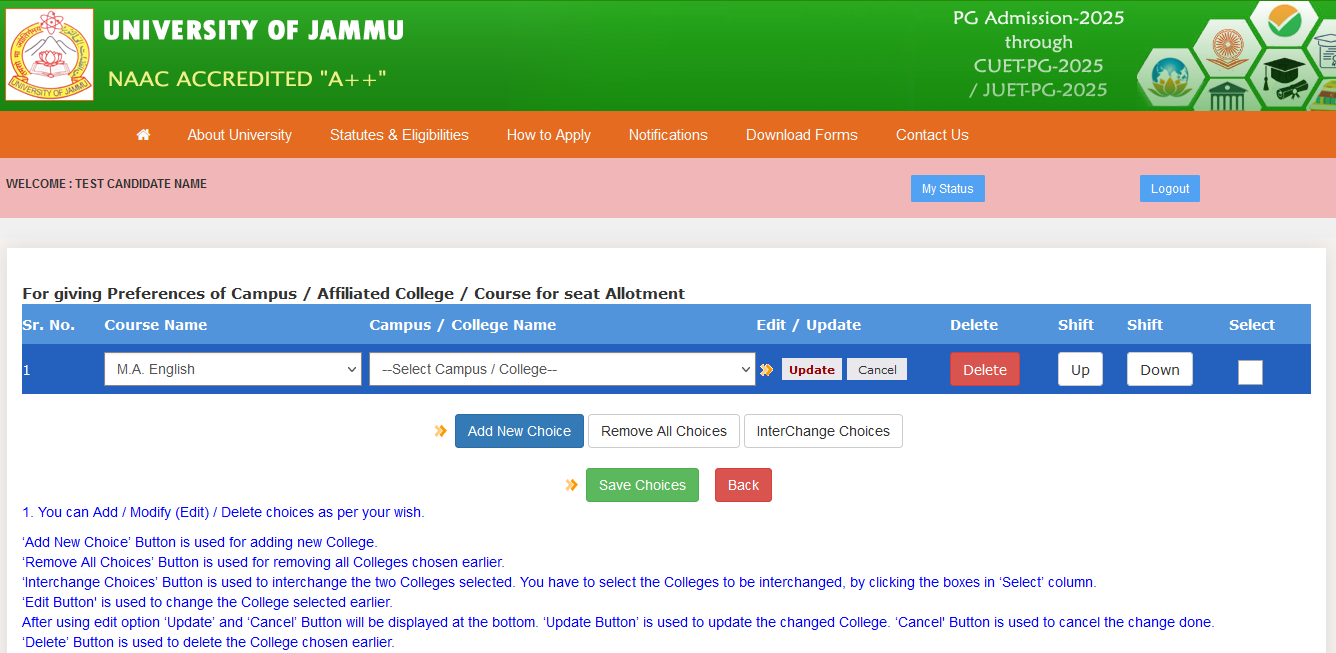Open the Select Campus / College dropdown
Viewport: 1336px width, 653px height.
(x=562, y=369)
